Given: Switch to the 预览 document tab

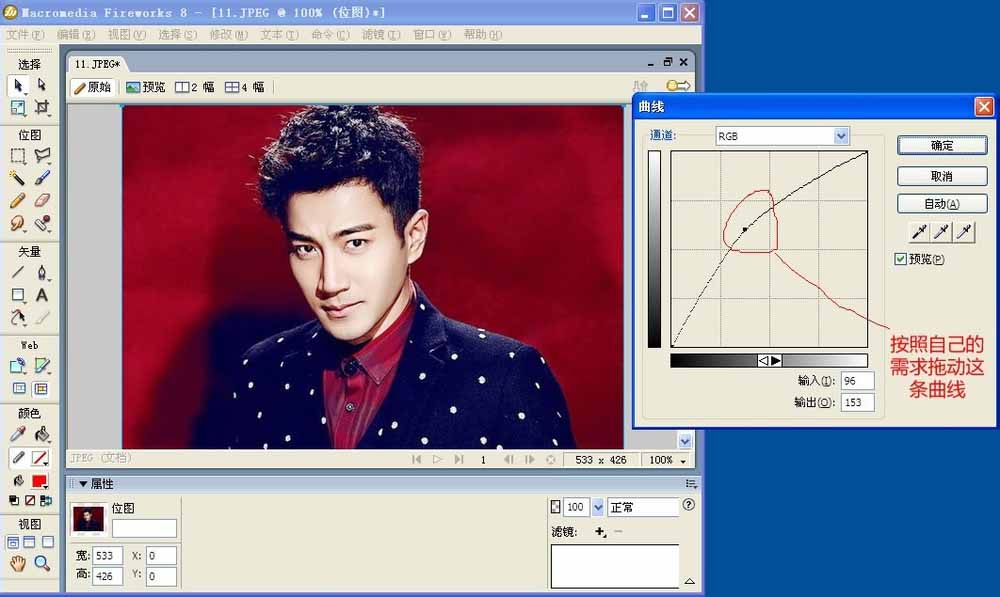Looking at the screenshot, I should pos(146,87).
